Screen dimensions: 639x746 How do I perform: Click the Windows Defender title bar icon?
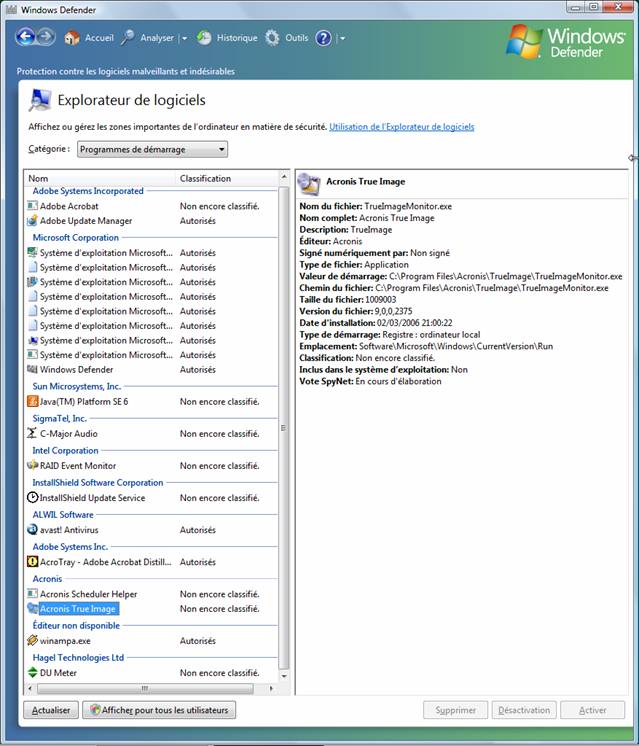pos(11,10)
